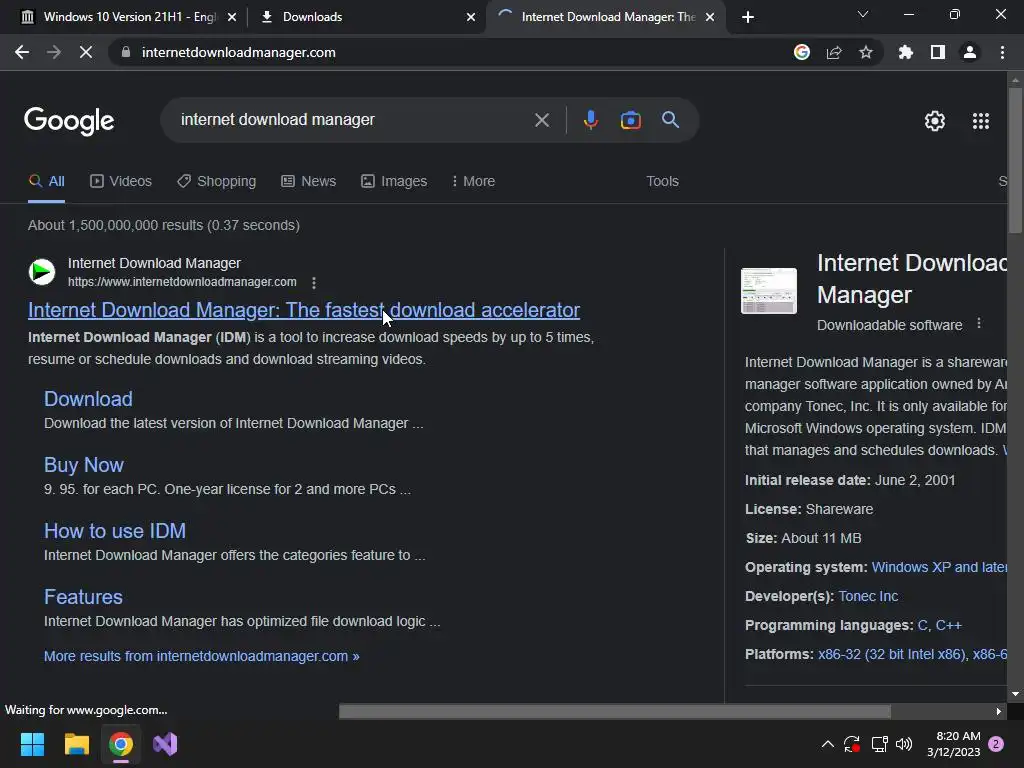This screenshot has height=768, width=1024.
Task: Open the Google apps grid
Action: coord(981,121)
